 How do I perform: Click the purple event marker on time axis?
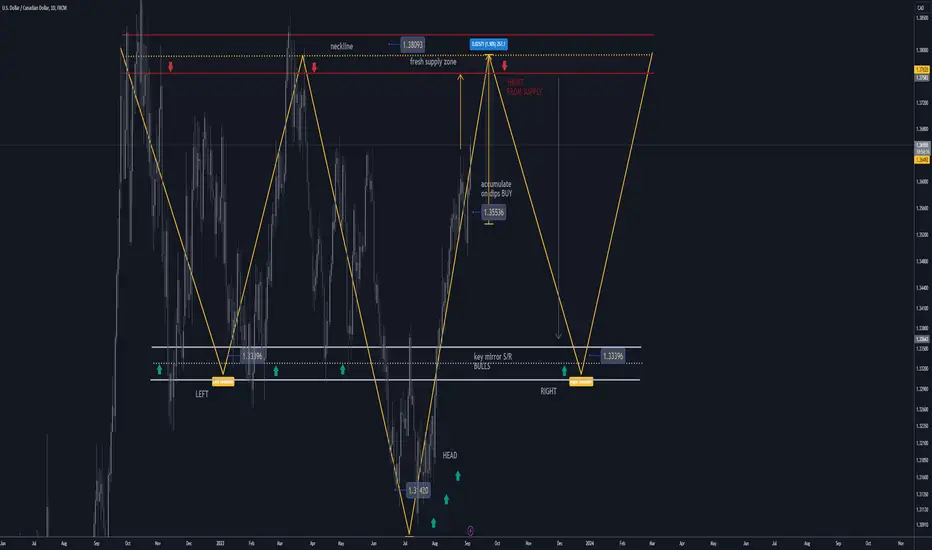(x=470, y=530)
